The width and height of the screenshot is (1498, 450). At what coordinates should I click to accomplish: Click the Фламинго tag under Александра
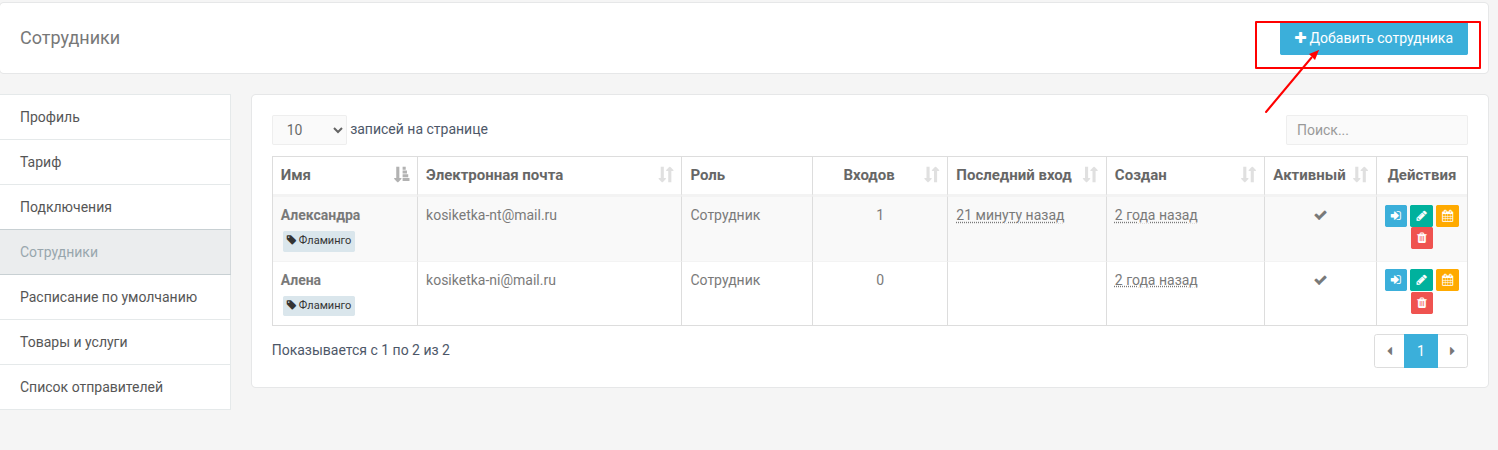[319, 240]
